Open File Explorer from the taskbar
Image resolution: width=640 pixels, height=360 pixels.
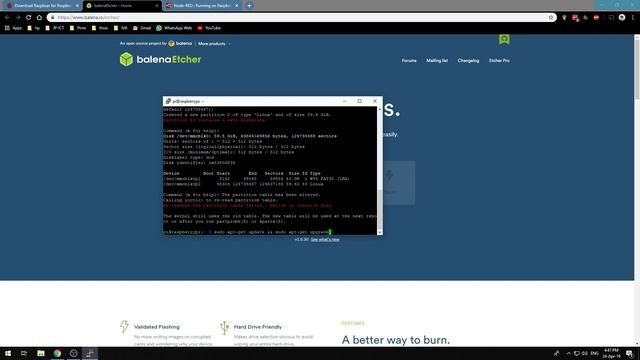coord(41,353)
